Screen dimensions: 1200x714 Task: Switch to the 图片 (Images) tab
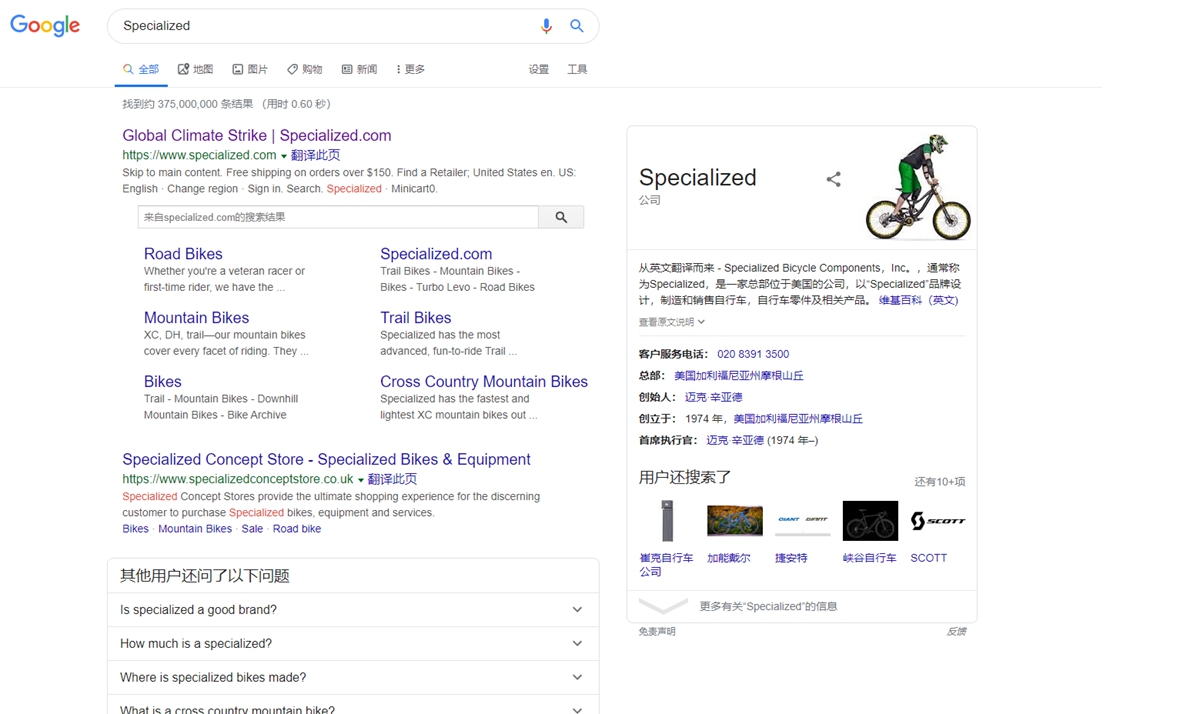[250, 69]
